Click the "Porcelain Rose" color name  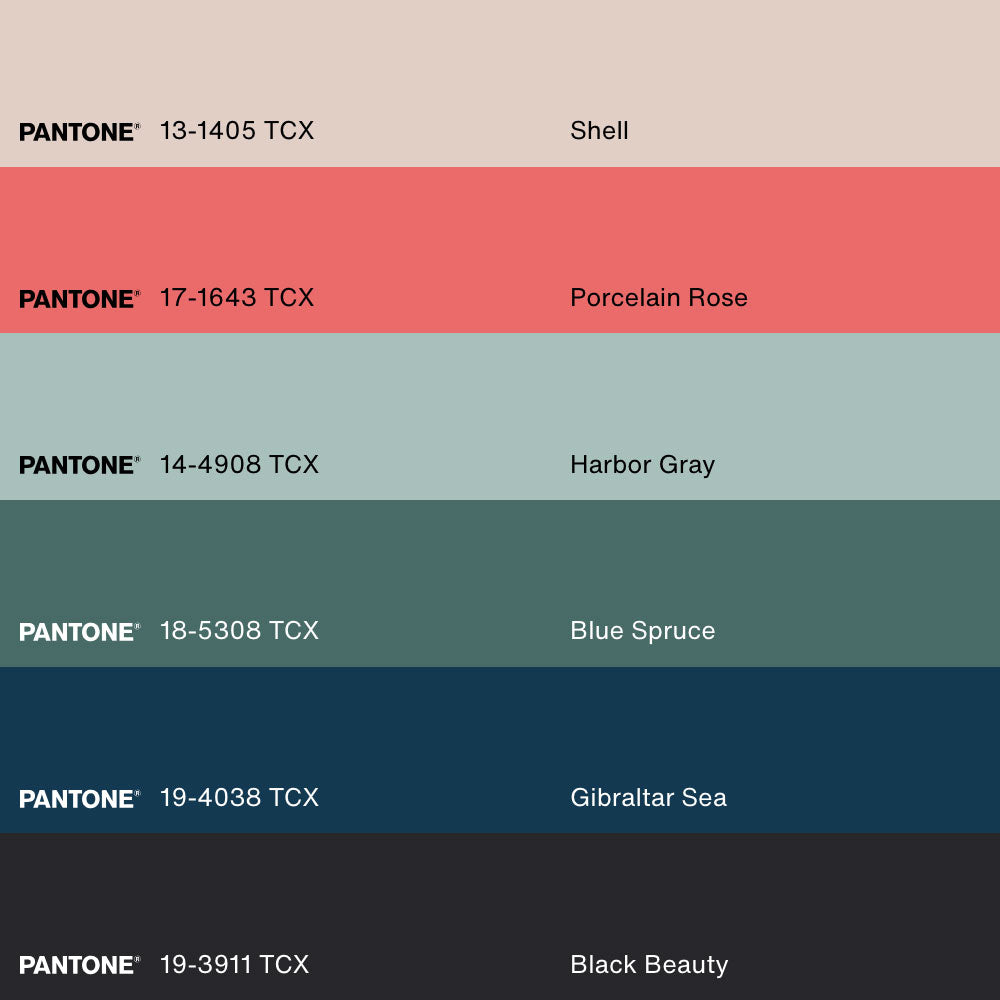coord(658,298)
